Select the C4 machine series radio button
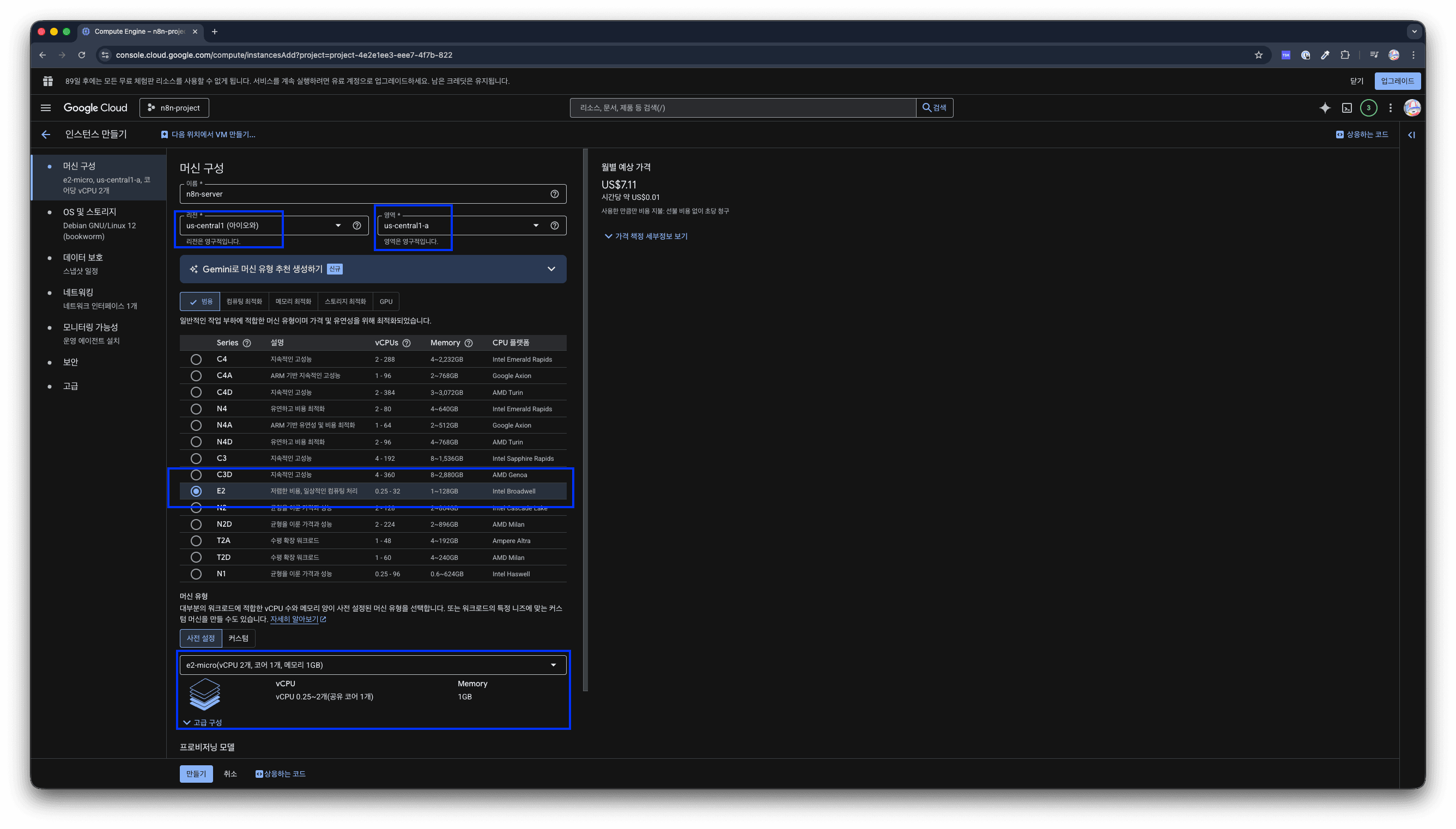Screen dimensions: 1456x829 tap(196, 359)
